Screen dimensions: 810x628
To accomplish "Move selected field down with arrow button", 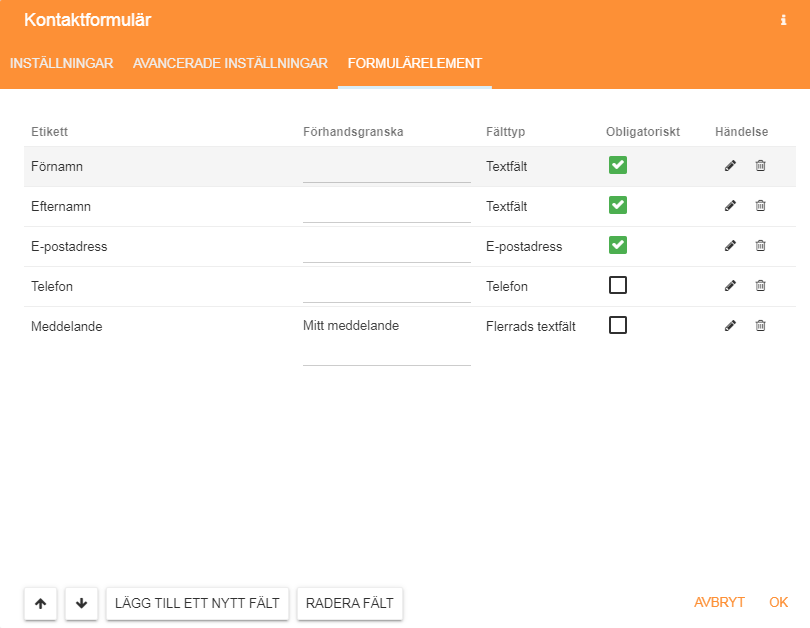I will pos(82,603).
